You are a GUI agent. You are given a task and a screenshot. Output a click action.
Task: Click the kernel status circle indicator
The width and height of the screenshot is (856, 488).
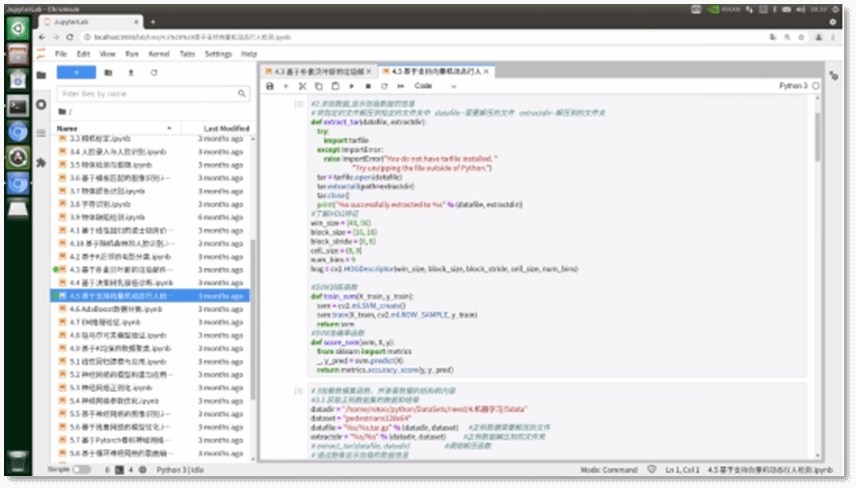[x=816, y=86]
